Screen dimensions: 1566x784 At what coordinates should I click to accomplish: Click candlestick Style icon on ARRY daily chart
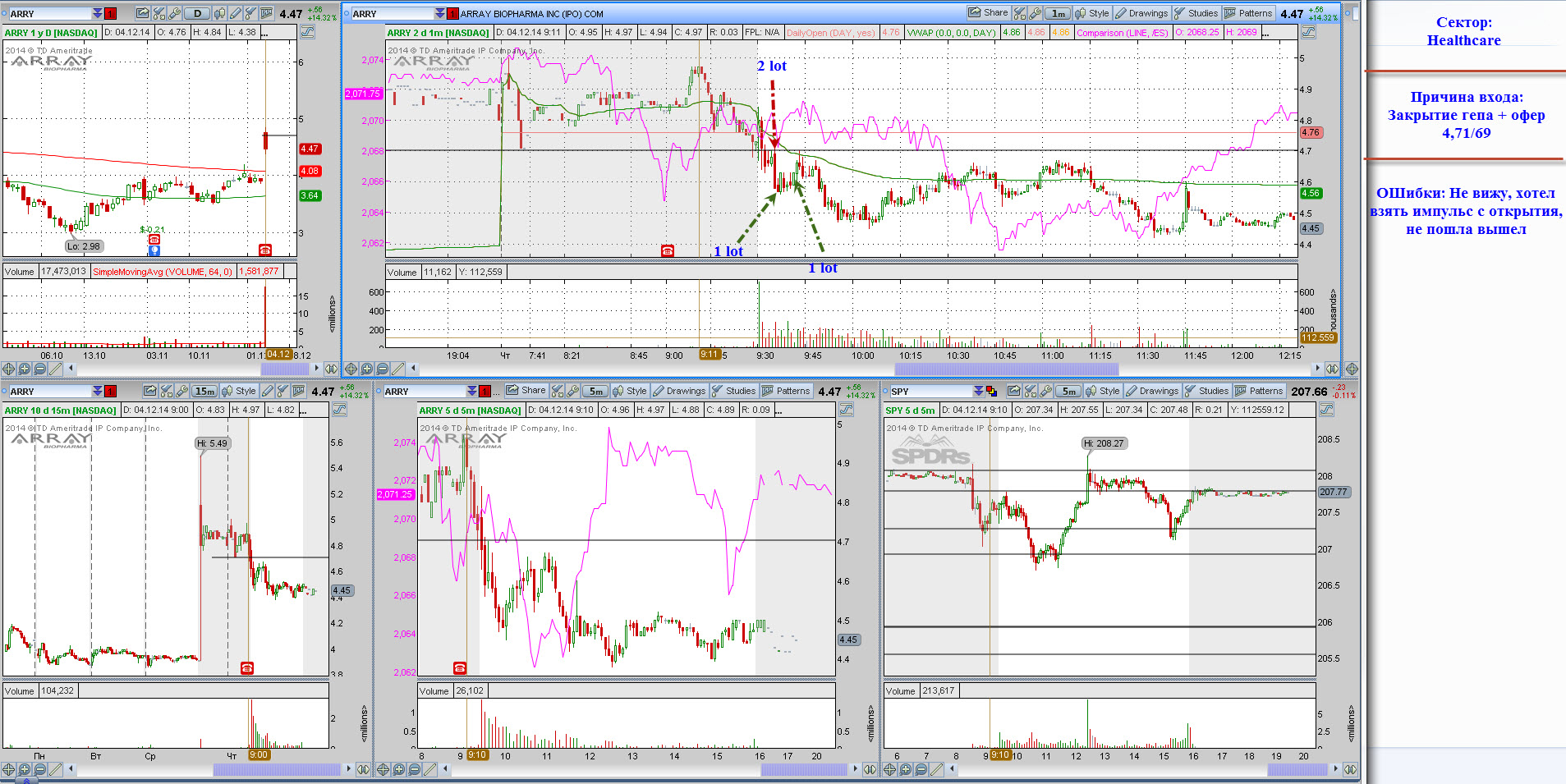[219, 13]
